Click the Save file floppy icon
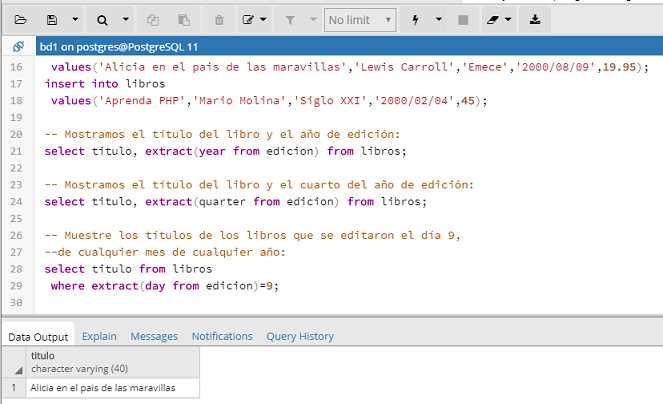The image size is (663, 404). [52, 19]
